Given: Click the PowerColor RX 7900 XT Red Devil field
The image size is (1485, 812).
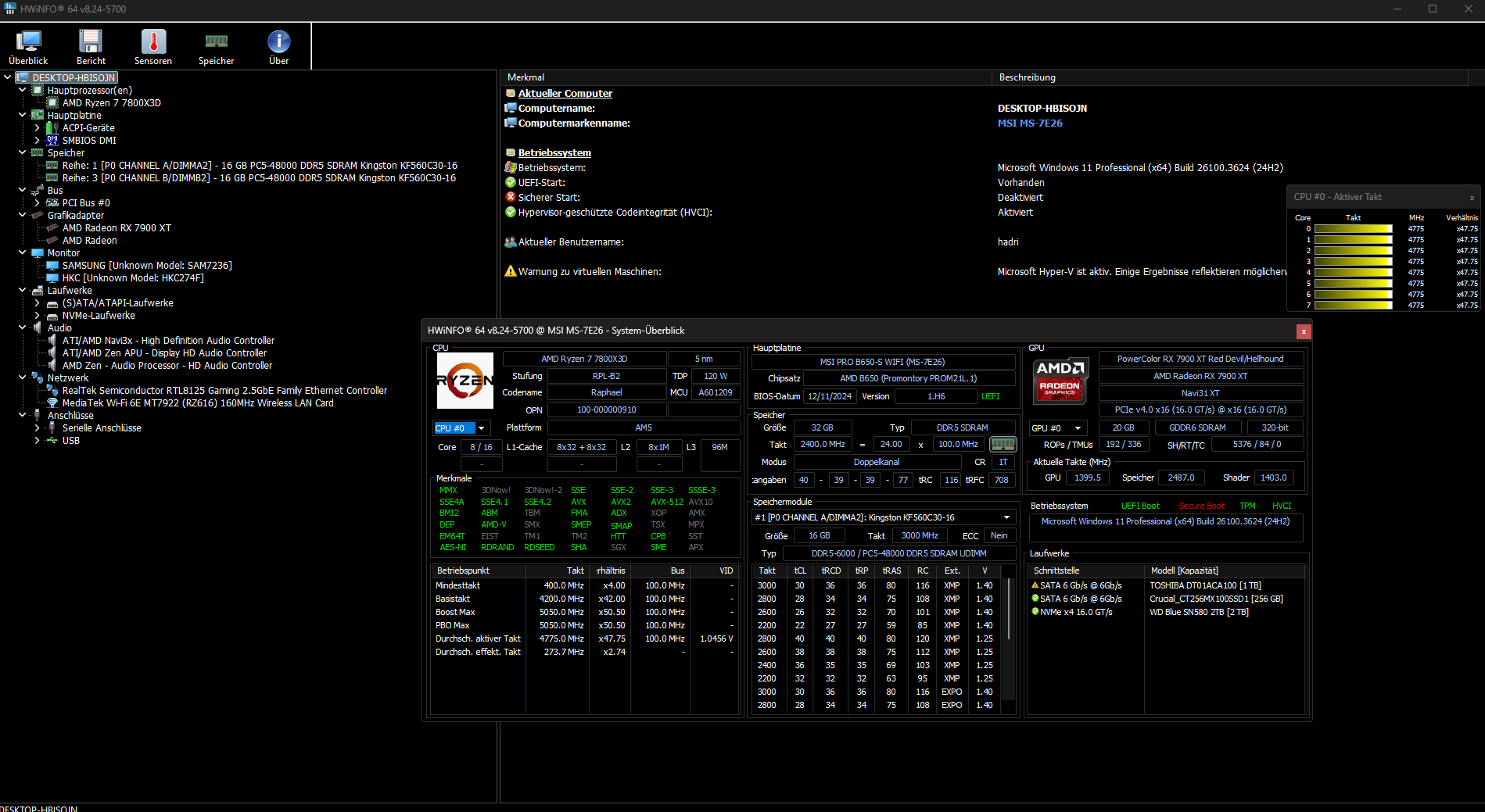Looking at the screenshot, I should (1200, 359).
